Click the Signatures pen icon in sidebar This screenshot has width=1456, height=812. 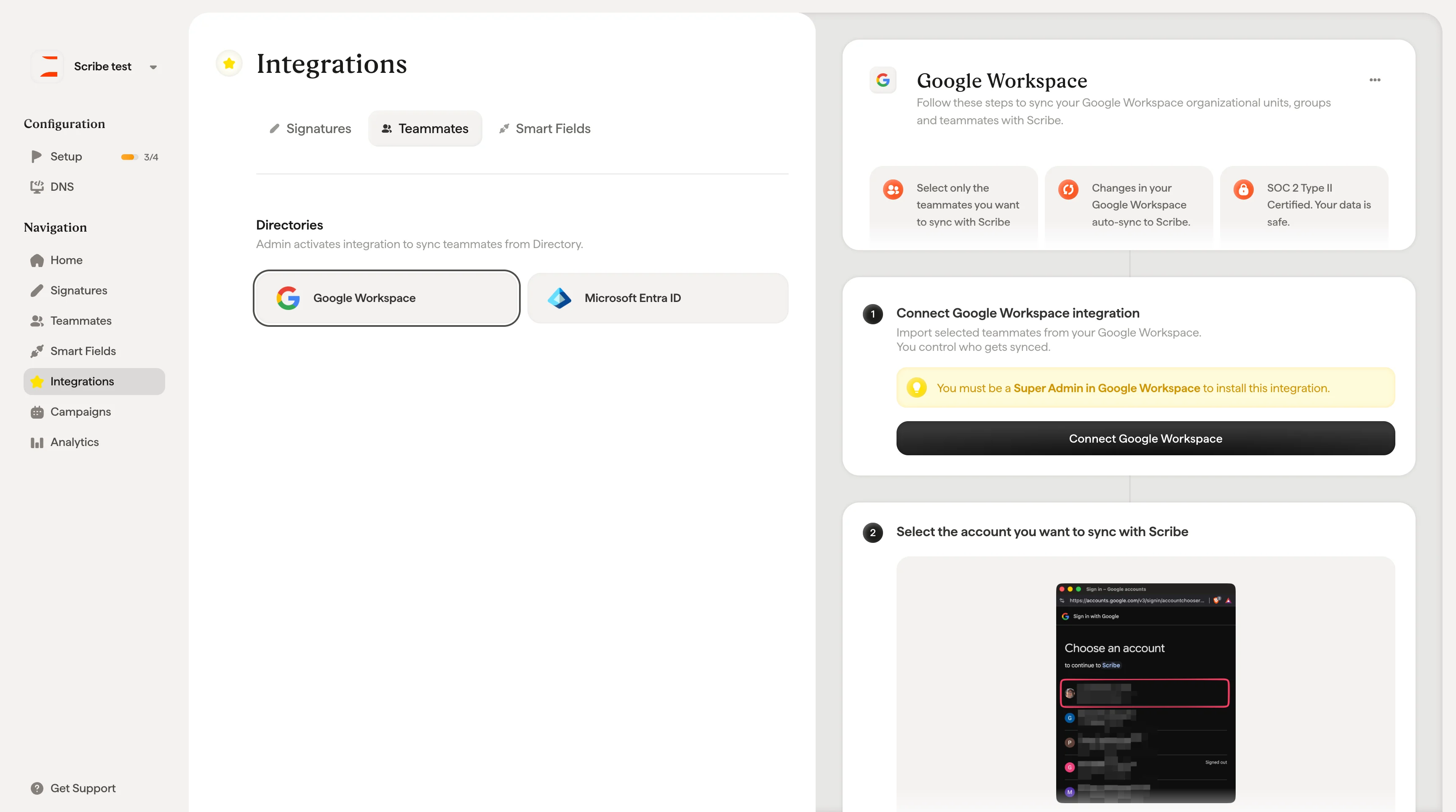pyautogui.click(x=37, y=291)
